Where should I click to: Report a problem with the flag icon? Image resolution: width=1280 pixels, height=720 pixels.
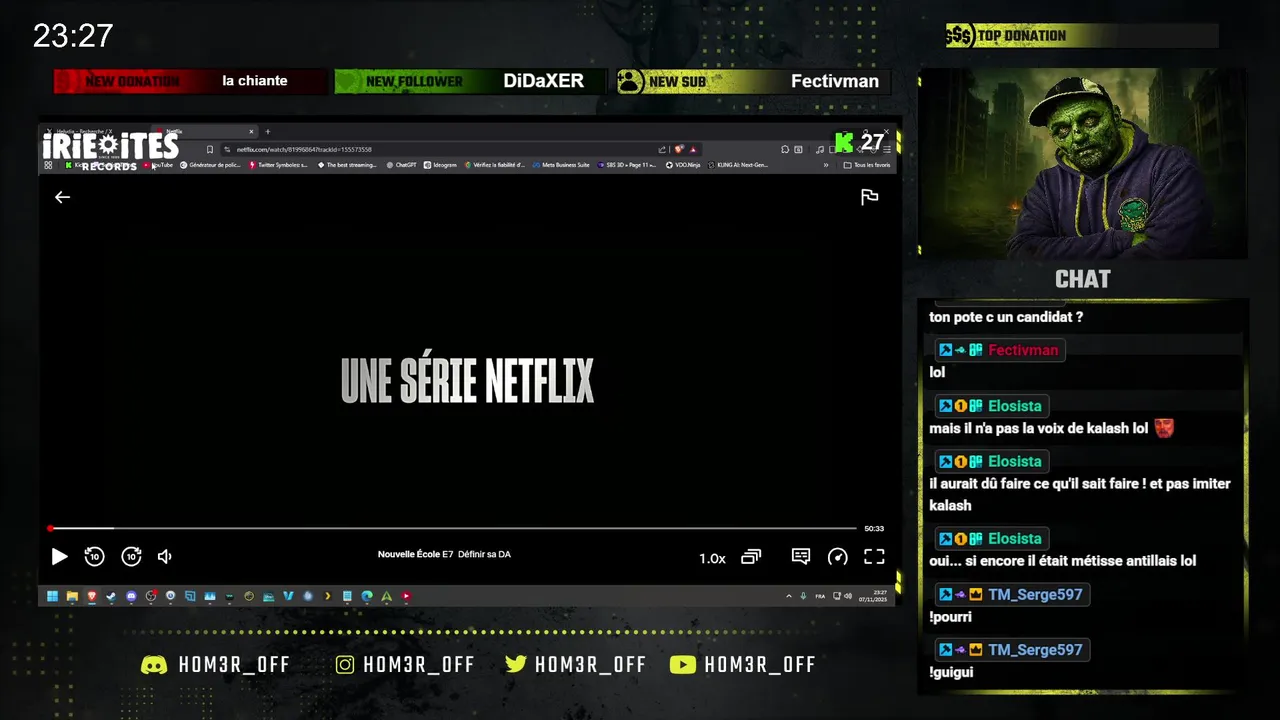pyautogui.click(x=870, y=197)
